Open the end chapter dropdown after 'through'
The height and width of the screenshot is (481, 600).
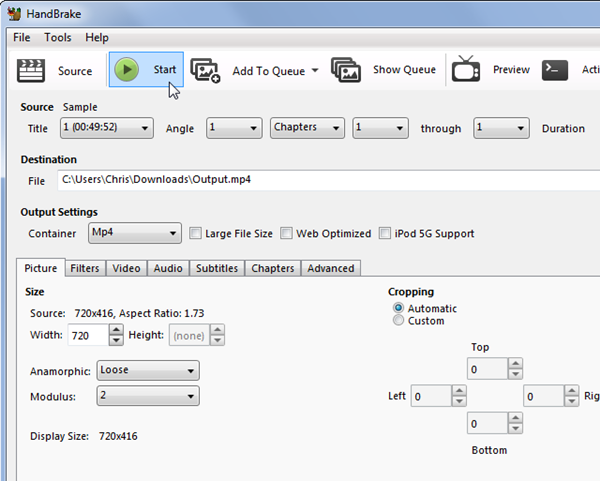(x=501, y=128)
